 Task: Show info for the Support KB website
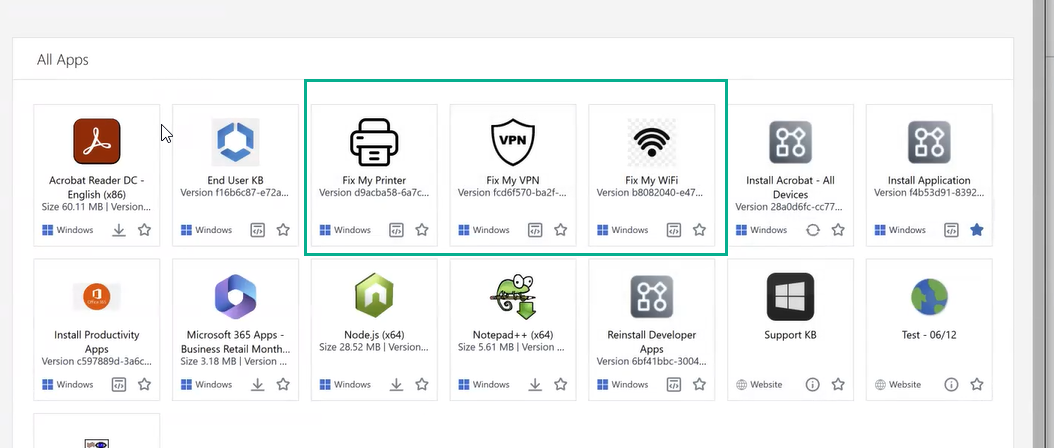click(813, 385)
